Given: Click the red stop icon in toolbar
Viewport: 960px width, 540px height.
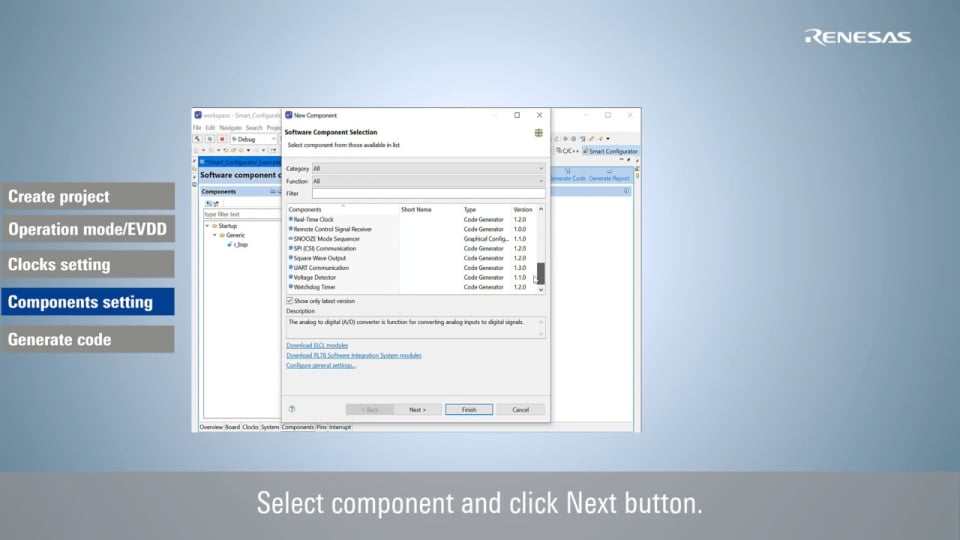Looking at the screenshot, I should point(221,139).
